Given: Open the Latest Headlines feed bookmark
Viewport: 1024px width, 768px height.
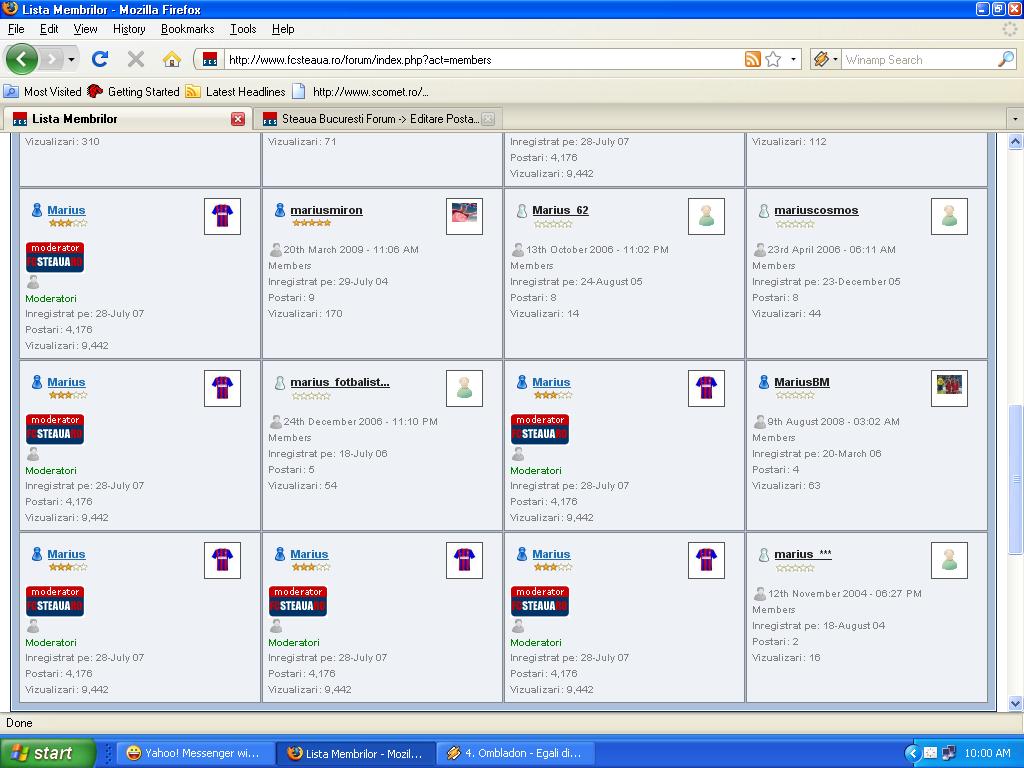Looking at the screenshot, I should 236,92.
